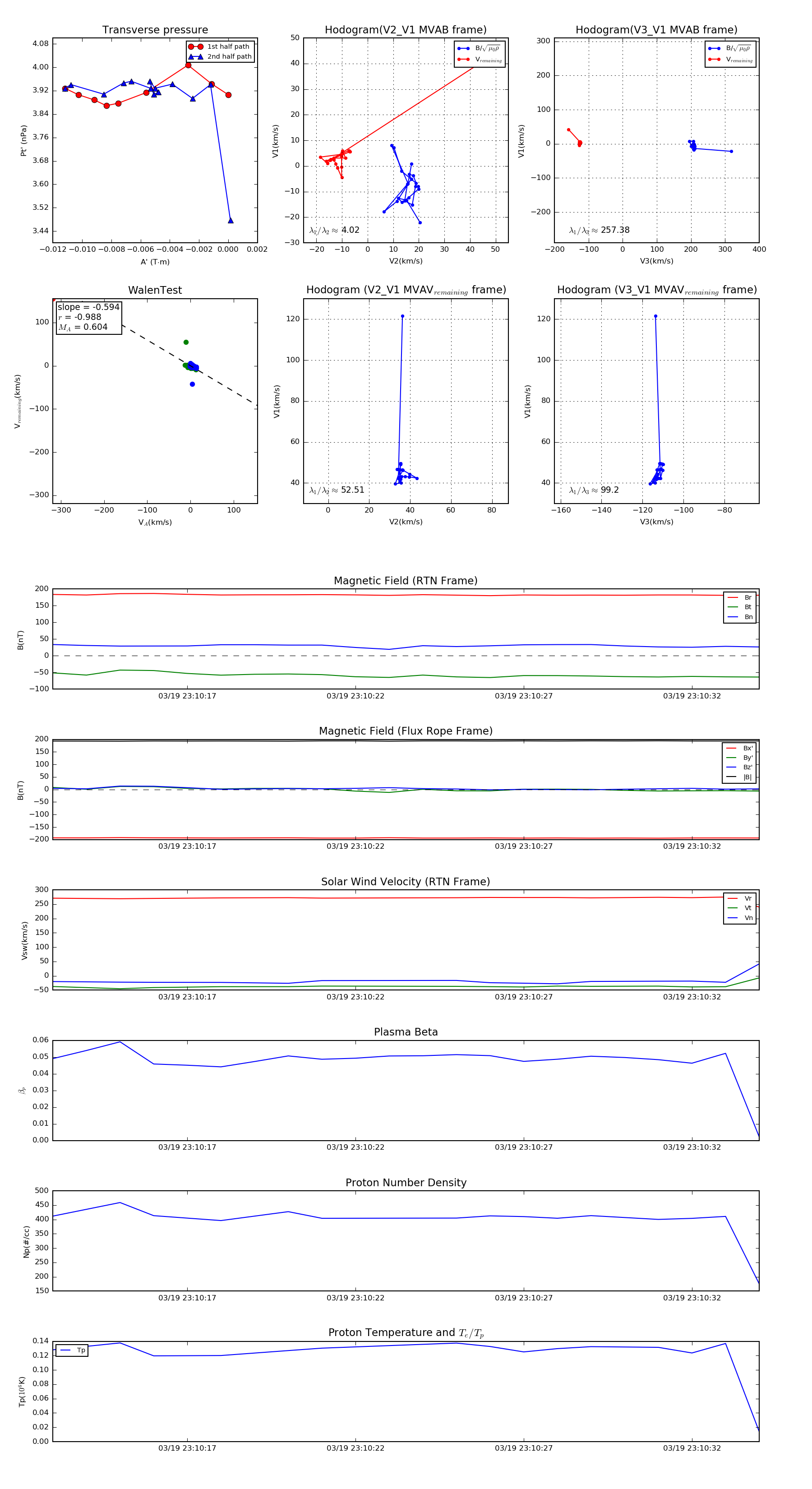Click the 'Vsw(km/s)' y-axis label

(24, 940)
